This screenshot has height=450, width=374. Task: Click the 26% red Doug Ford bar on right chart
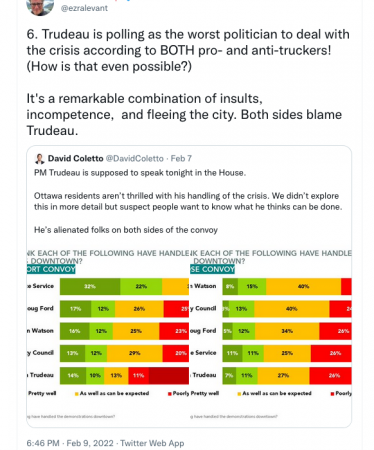(335, 331)
